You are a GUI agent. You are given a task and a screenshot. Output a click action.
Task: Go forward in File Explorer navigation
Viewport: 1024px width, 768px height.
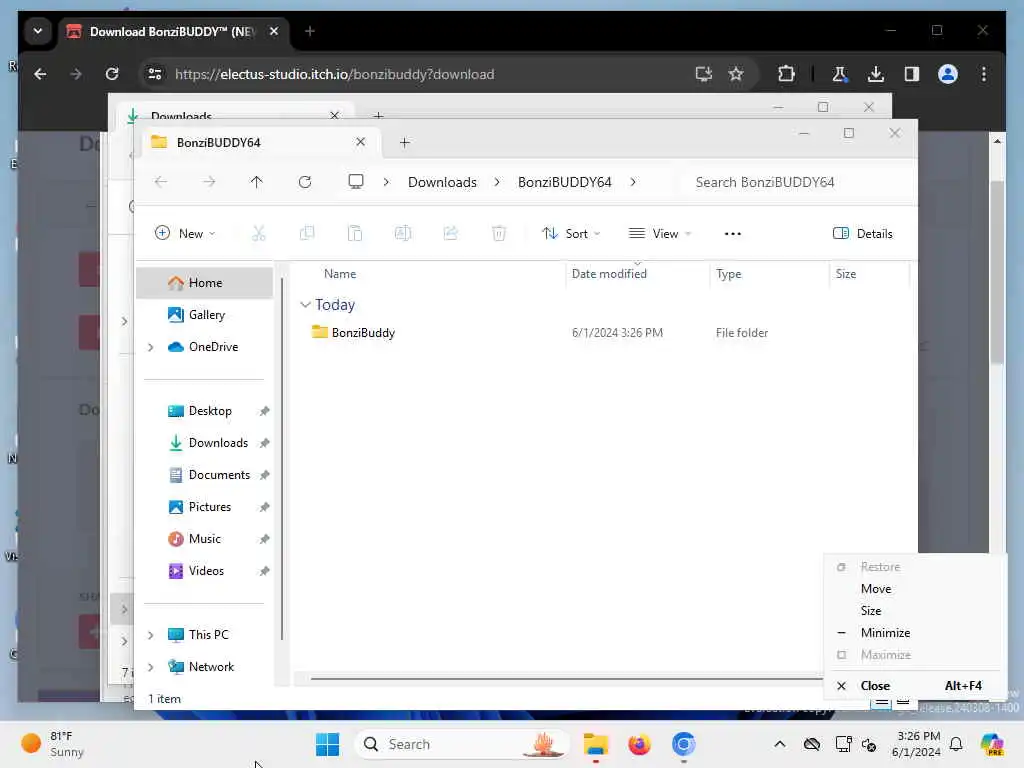click(209, 182)
